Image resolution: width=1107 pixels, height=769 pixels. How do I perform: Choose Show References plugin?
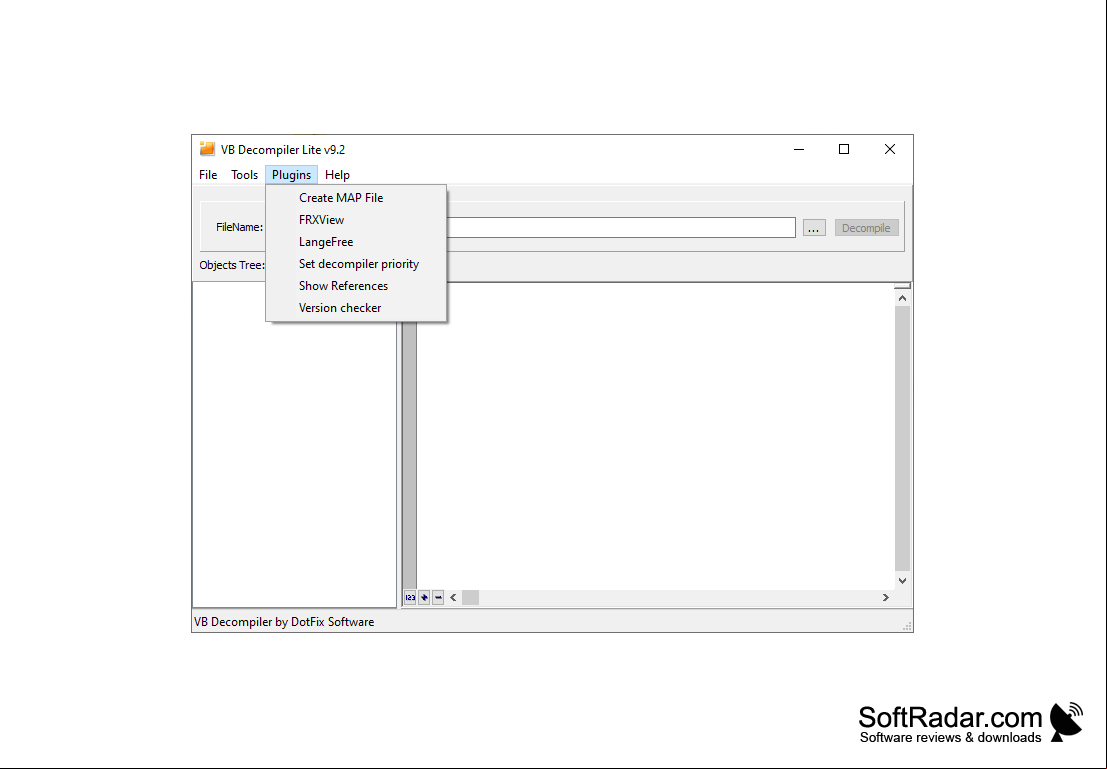[x=357, y=285]
